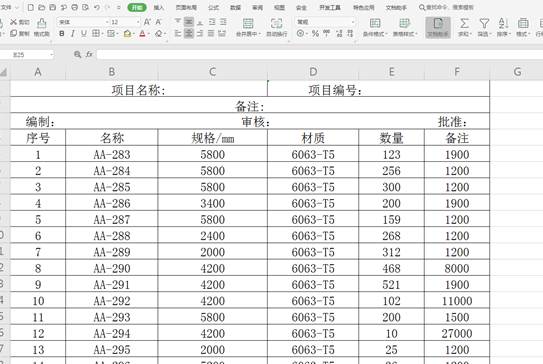Click the Print icon
The image size is (543, 364).
(74, 7)
